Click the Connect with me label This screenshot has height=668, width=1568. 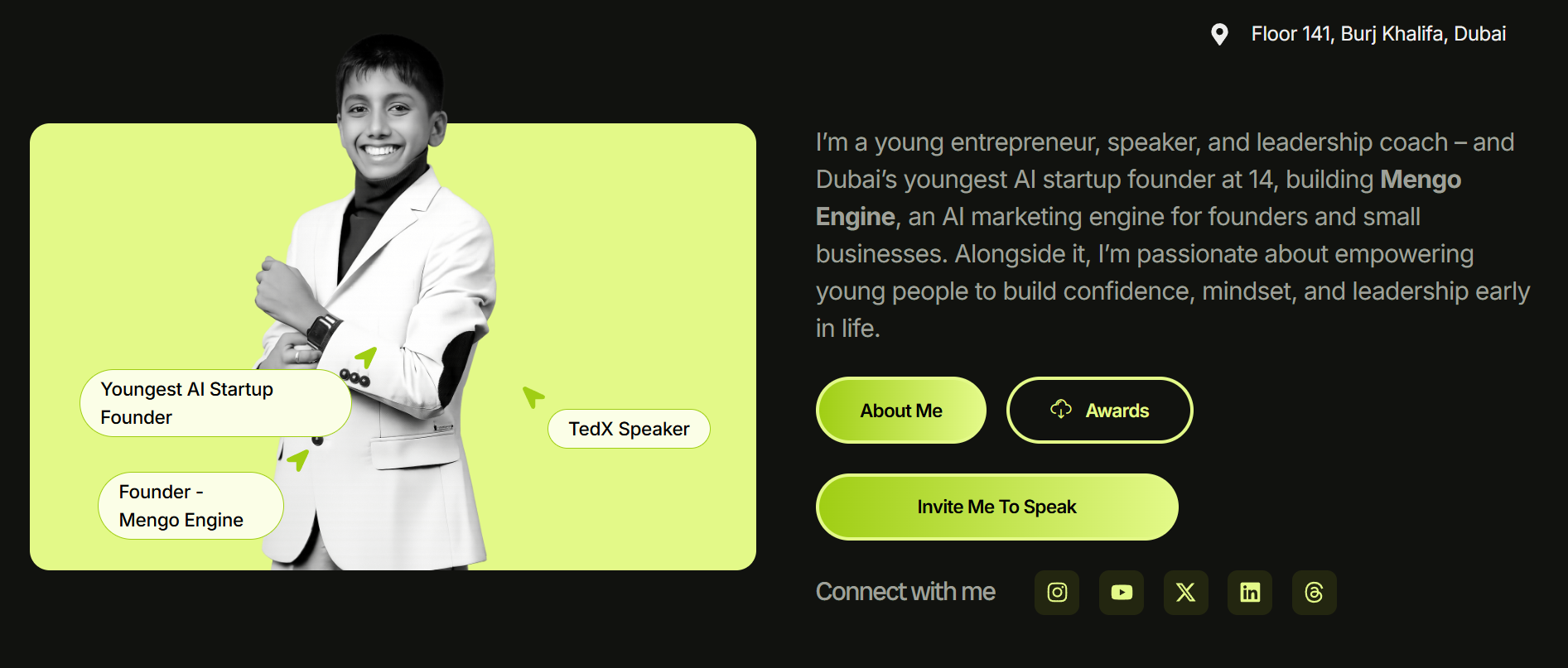click(x=905, y=592)
